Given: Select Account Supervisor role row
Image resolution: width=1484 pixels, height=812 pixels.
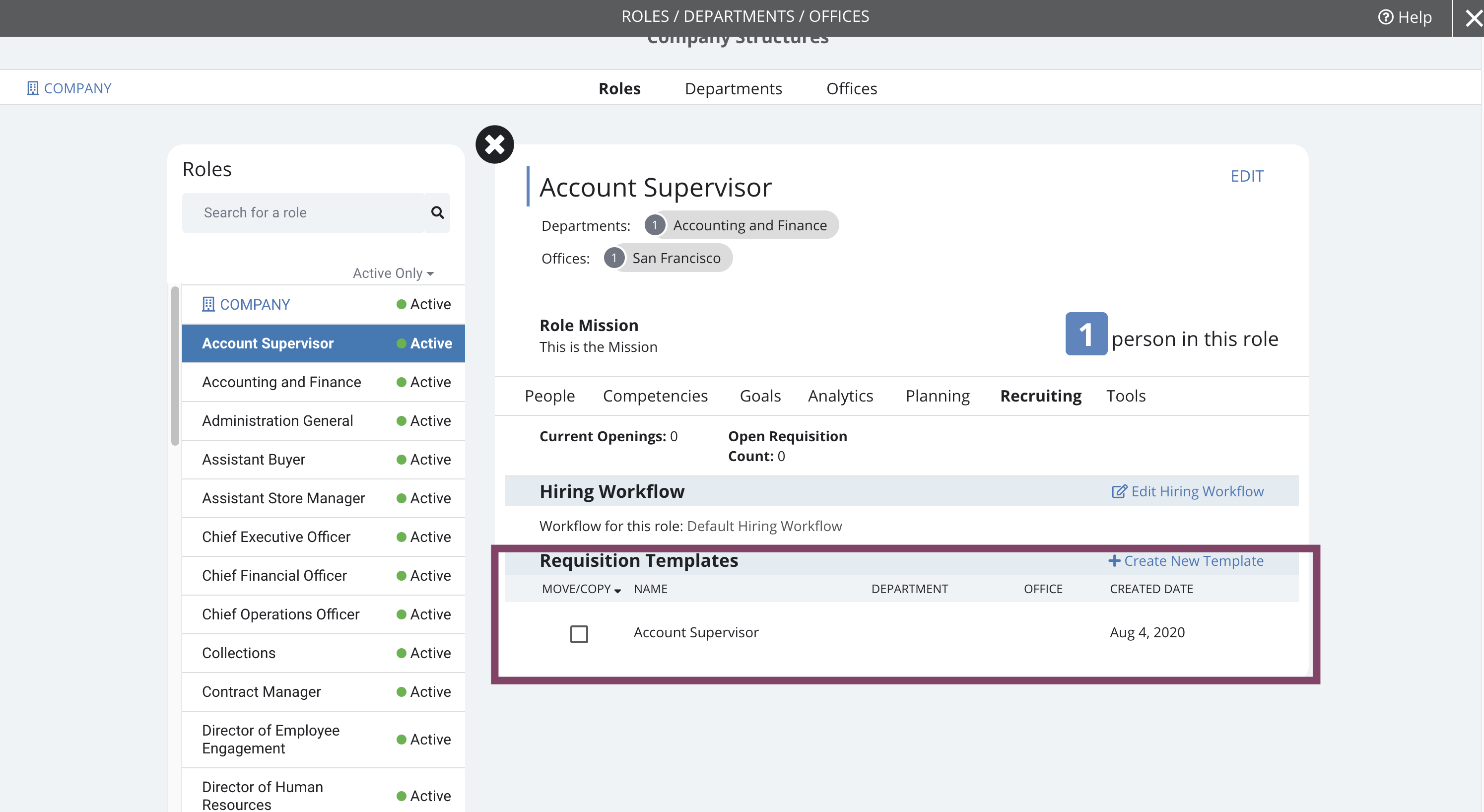Looking at the screenshot, I should point(323,343).
